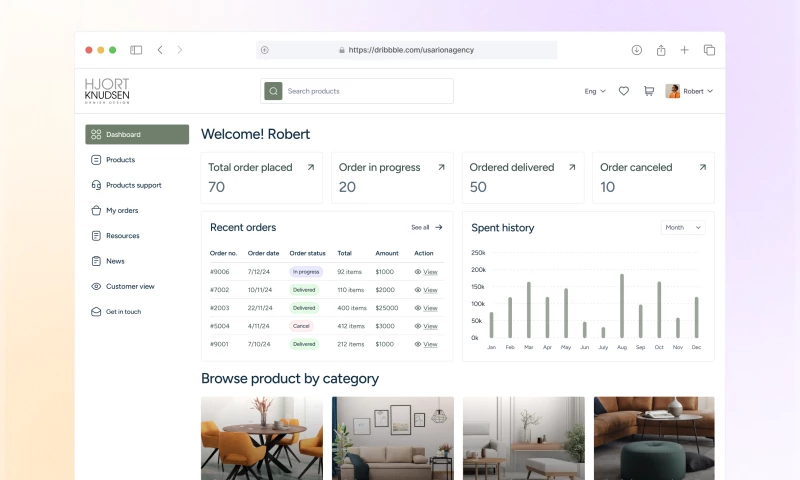Screen dimensions: 800x480
Task: Click the Delivered badge for order #7002
Action: [304, 290]
